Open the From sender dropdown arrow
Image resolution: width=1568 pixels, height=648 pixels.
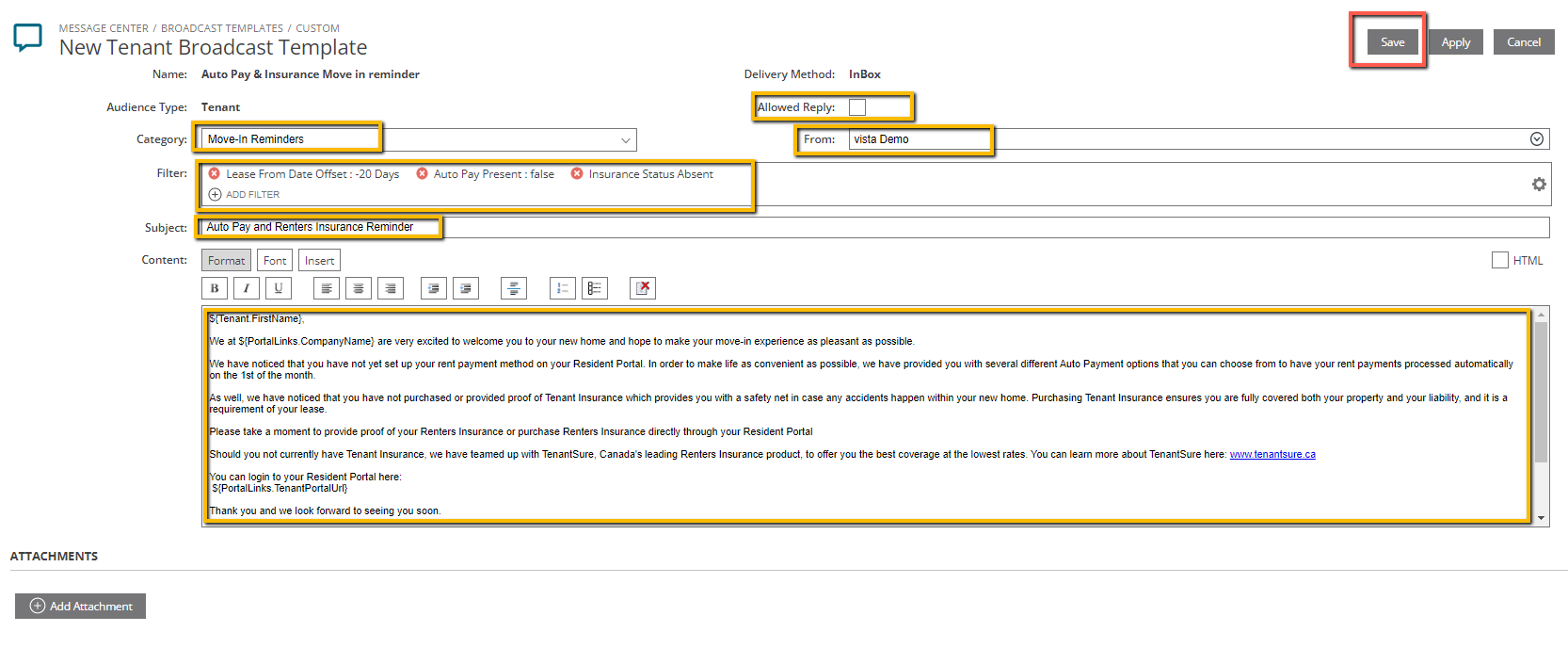pos(1537,139)
